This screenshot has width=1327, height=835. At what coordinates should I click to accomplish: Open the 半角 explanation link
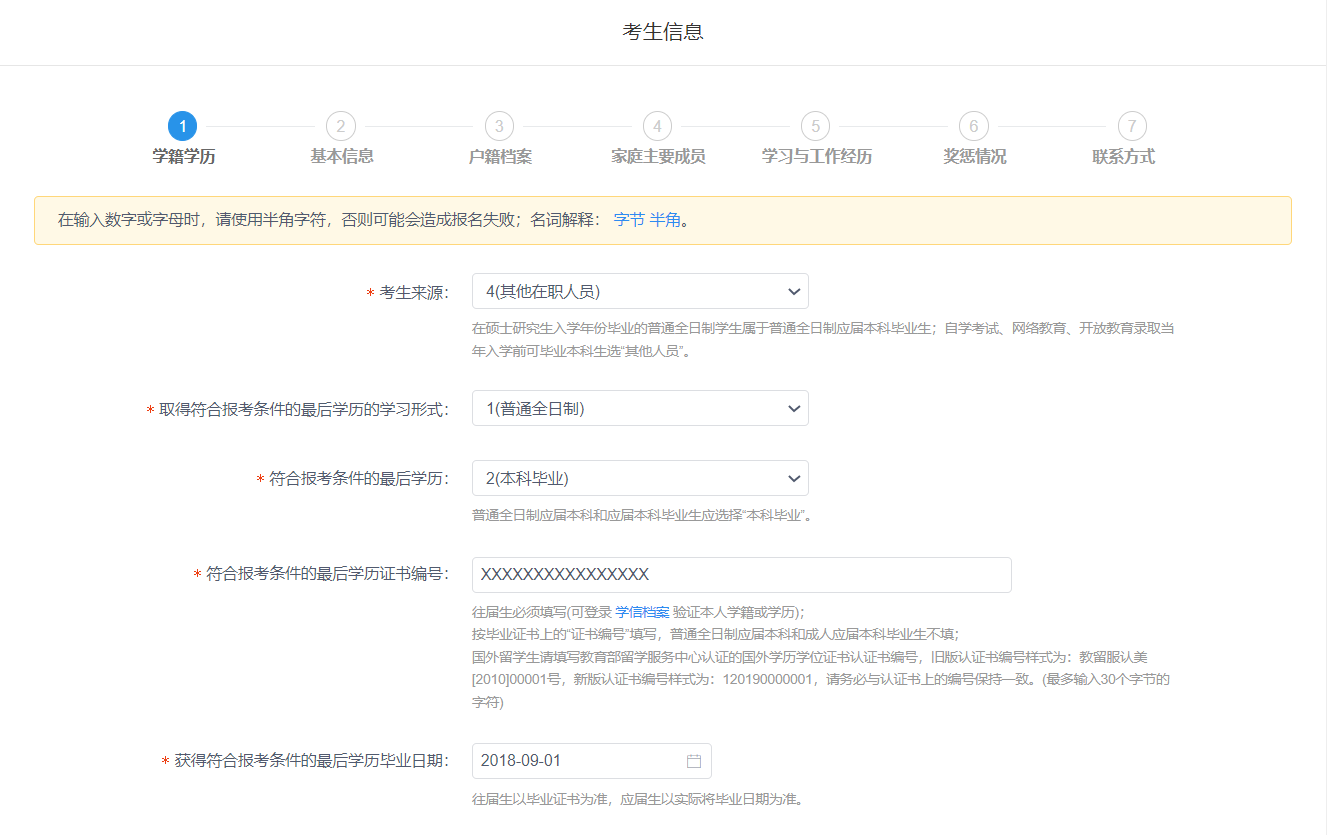pos(665,220)
